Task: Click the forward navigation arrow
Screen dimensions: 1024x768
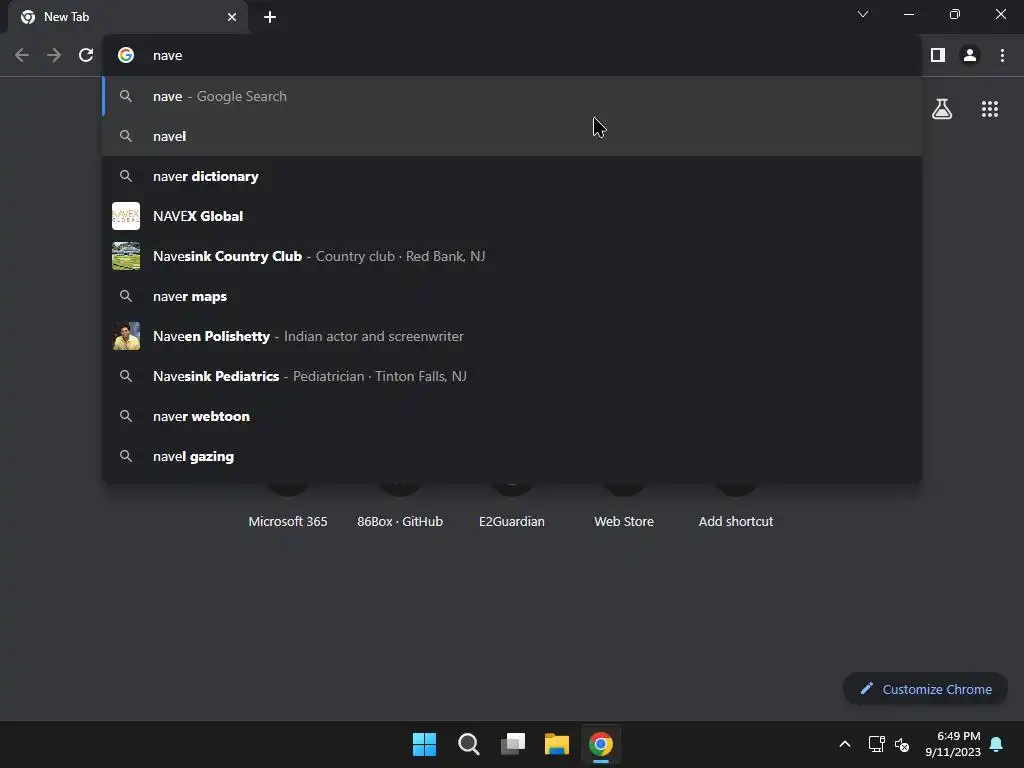Action: [54, 56]
